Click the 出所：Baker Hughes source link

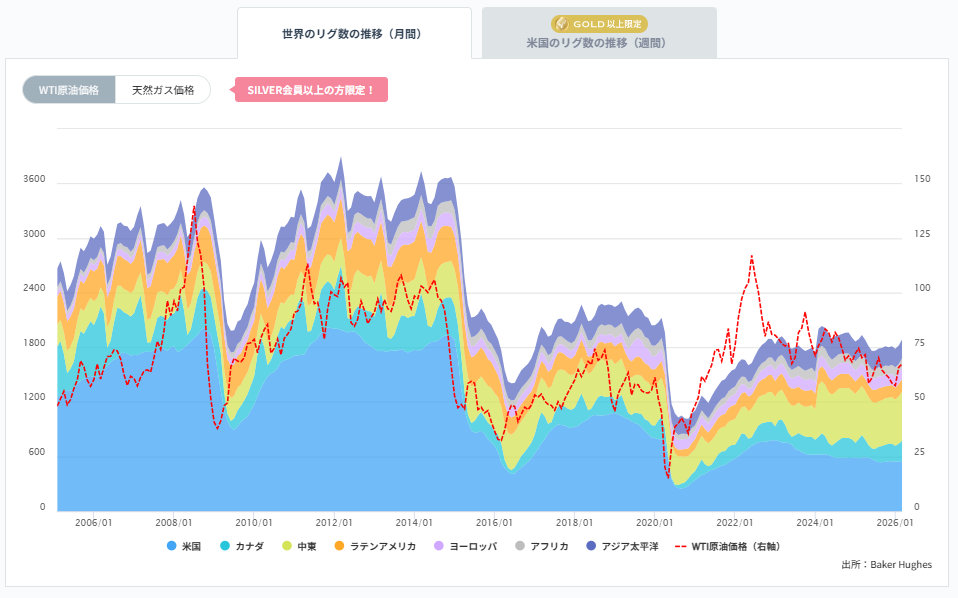[x=887, y=564]
